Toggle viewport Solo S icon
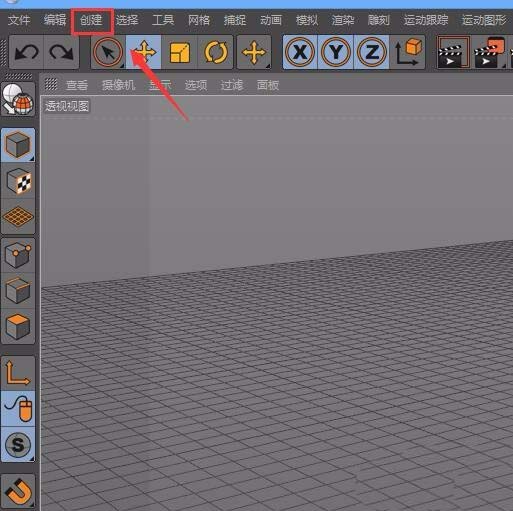 pyautogui.click(x=18, y=445)
